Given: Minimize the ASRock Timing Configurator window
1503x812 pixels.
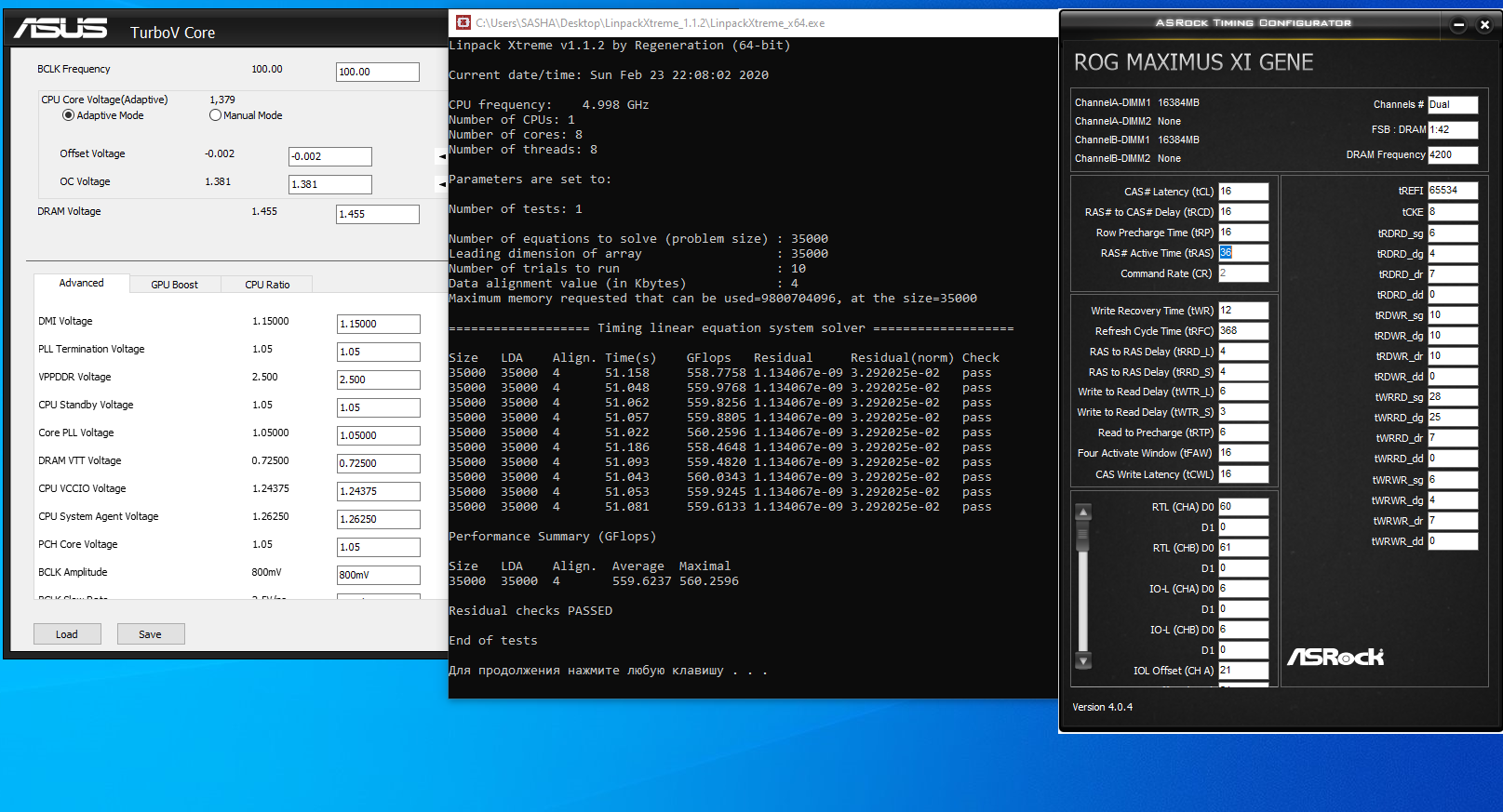Looking at the screenshot, I should [x=1458, y=24].
